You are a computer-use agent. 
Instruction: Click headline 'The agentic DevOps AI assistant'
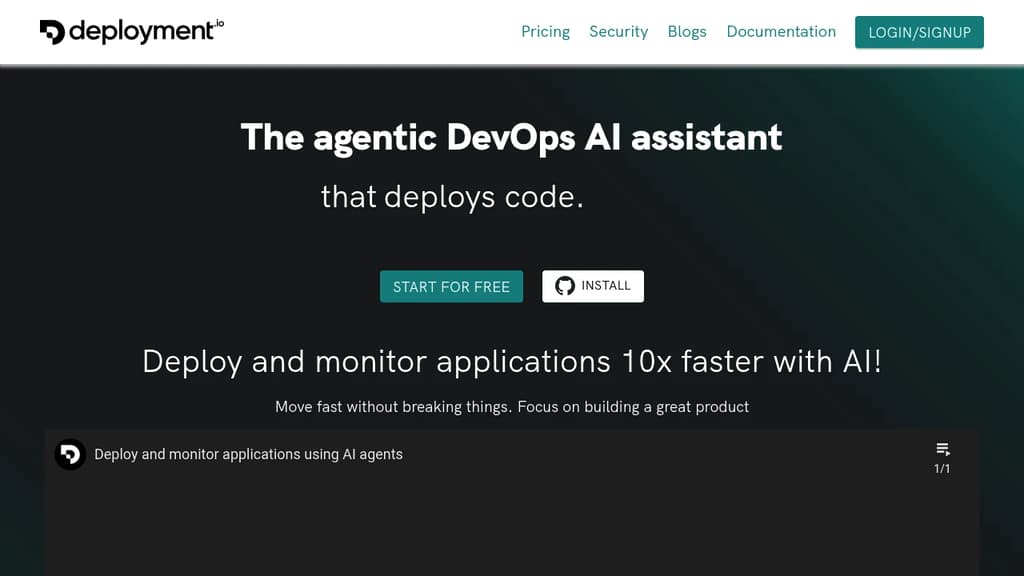pyautogui.click(x=511, y=138)
